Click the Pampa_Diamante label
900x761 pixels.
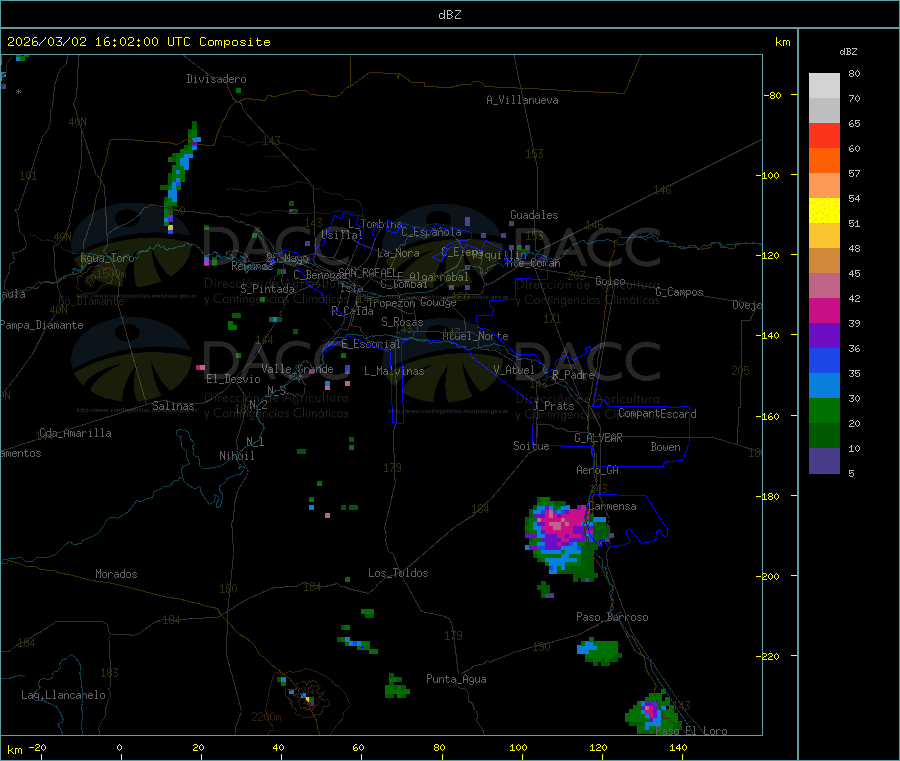click(42, 325)
